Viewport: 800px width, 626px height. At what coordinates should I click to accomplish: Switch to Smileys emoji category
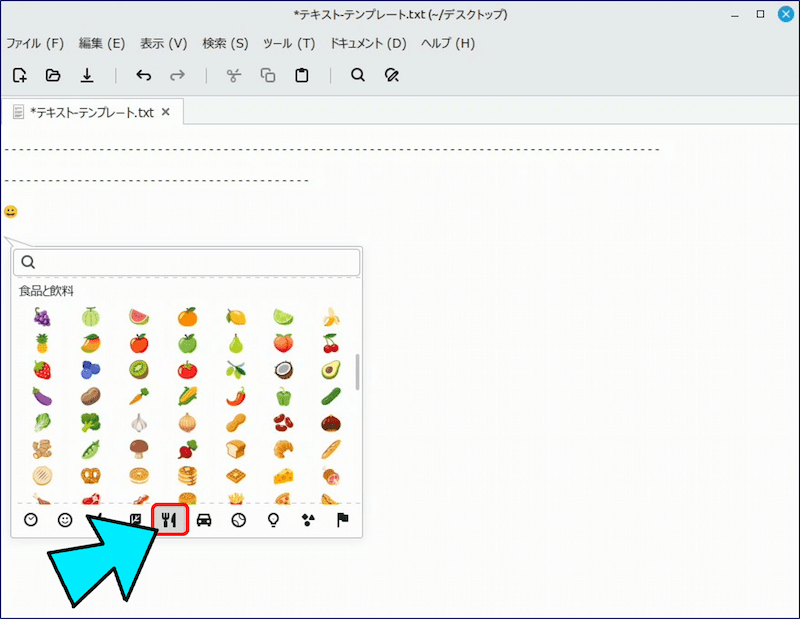tap(65, 520)
